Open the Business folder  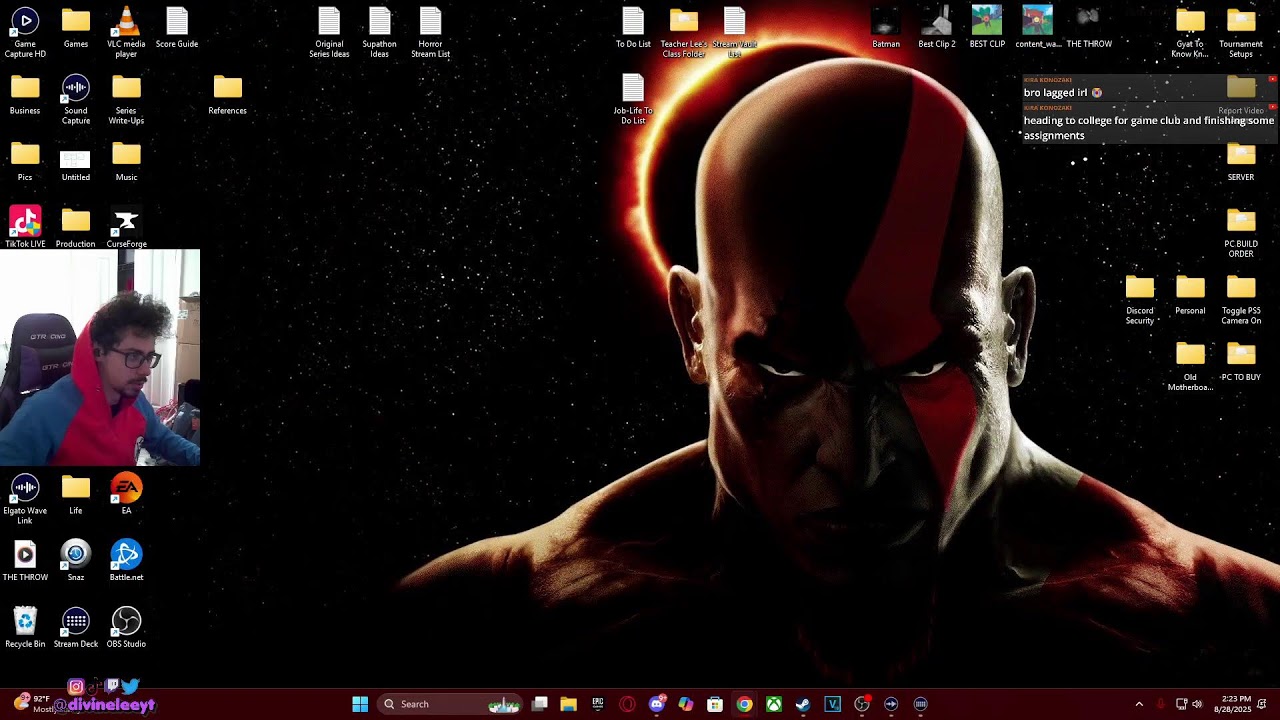25,94
